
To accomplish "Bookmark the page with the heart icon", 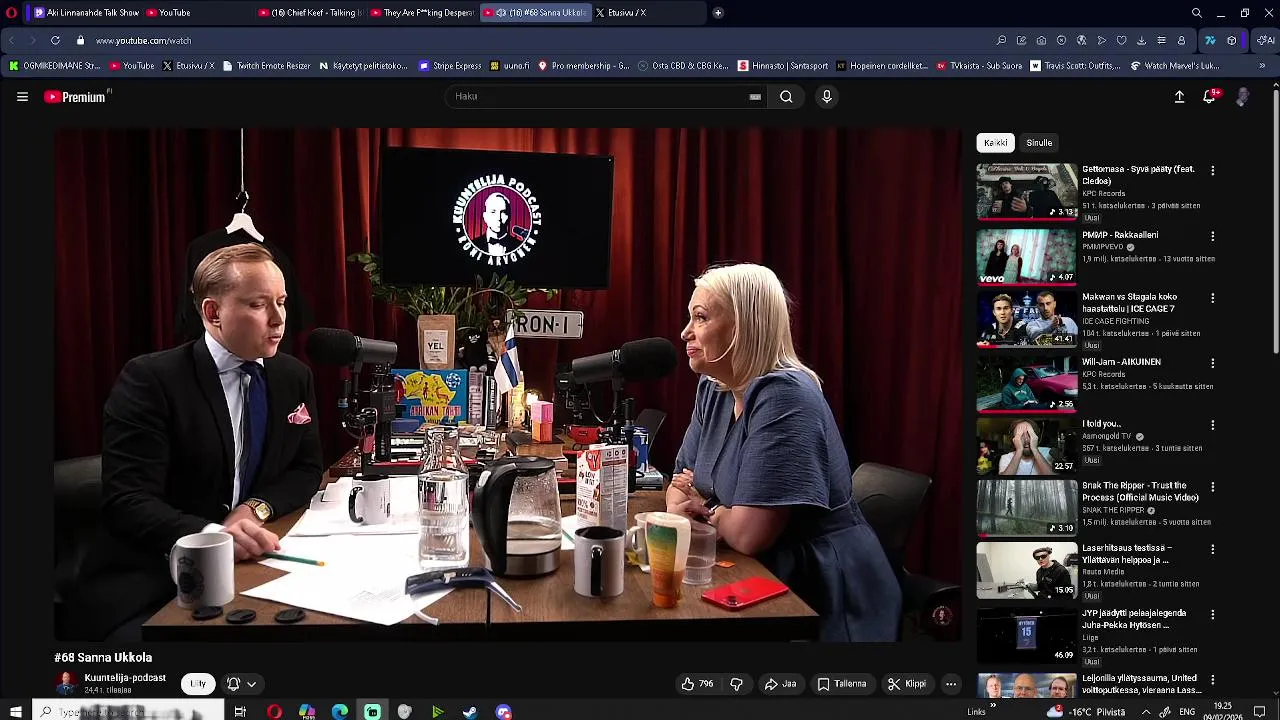I will click(x=1121, y=41).
